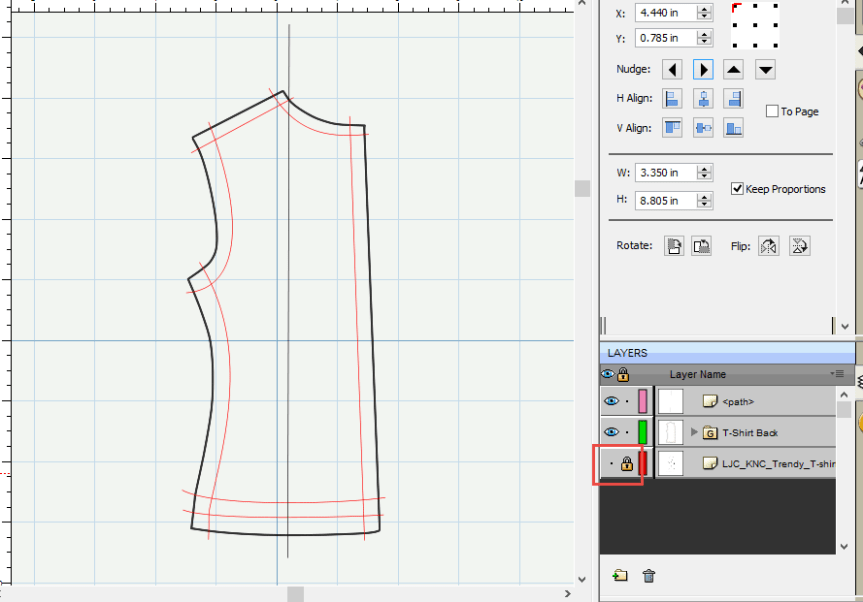
Task: Click the first Rotate button
Action: pos(675,246)
